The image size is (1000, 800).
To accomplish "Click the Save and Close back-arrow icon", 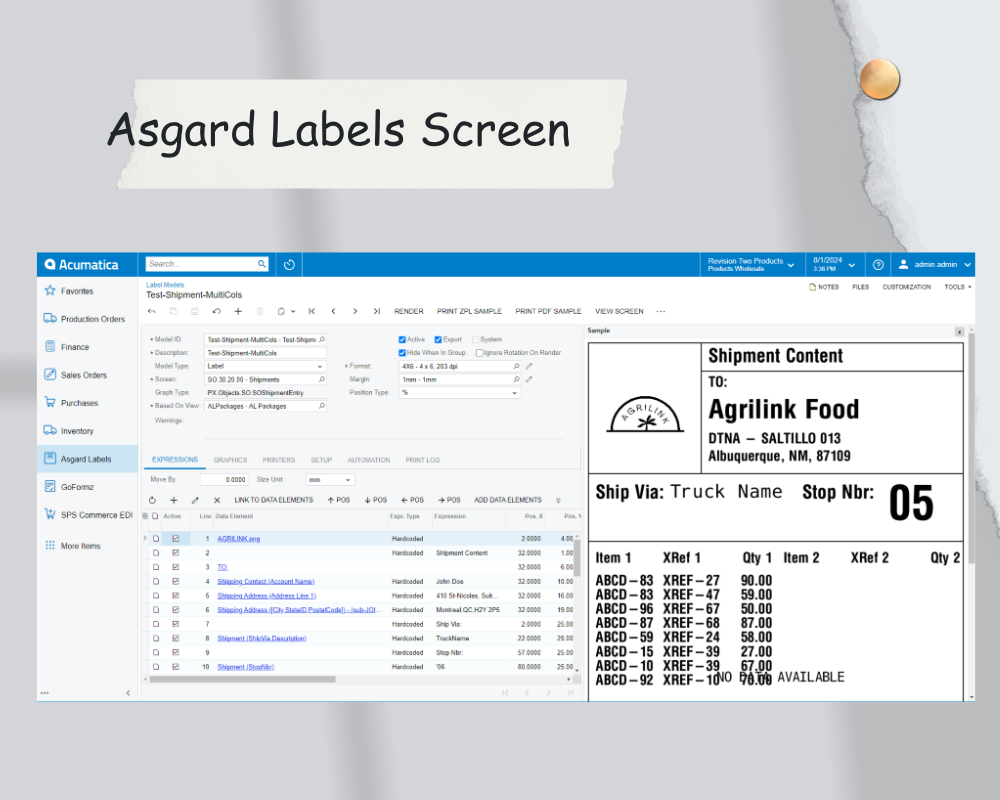I will click(151, 311).
